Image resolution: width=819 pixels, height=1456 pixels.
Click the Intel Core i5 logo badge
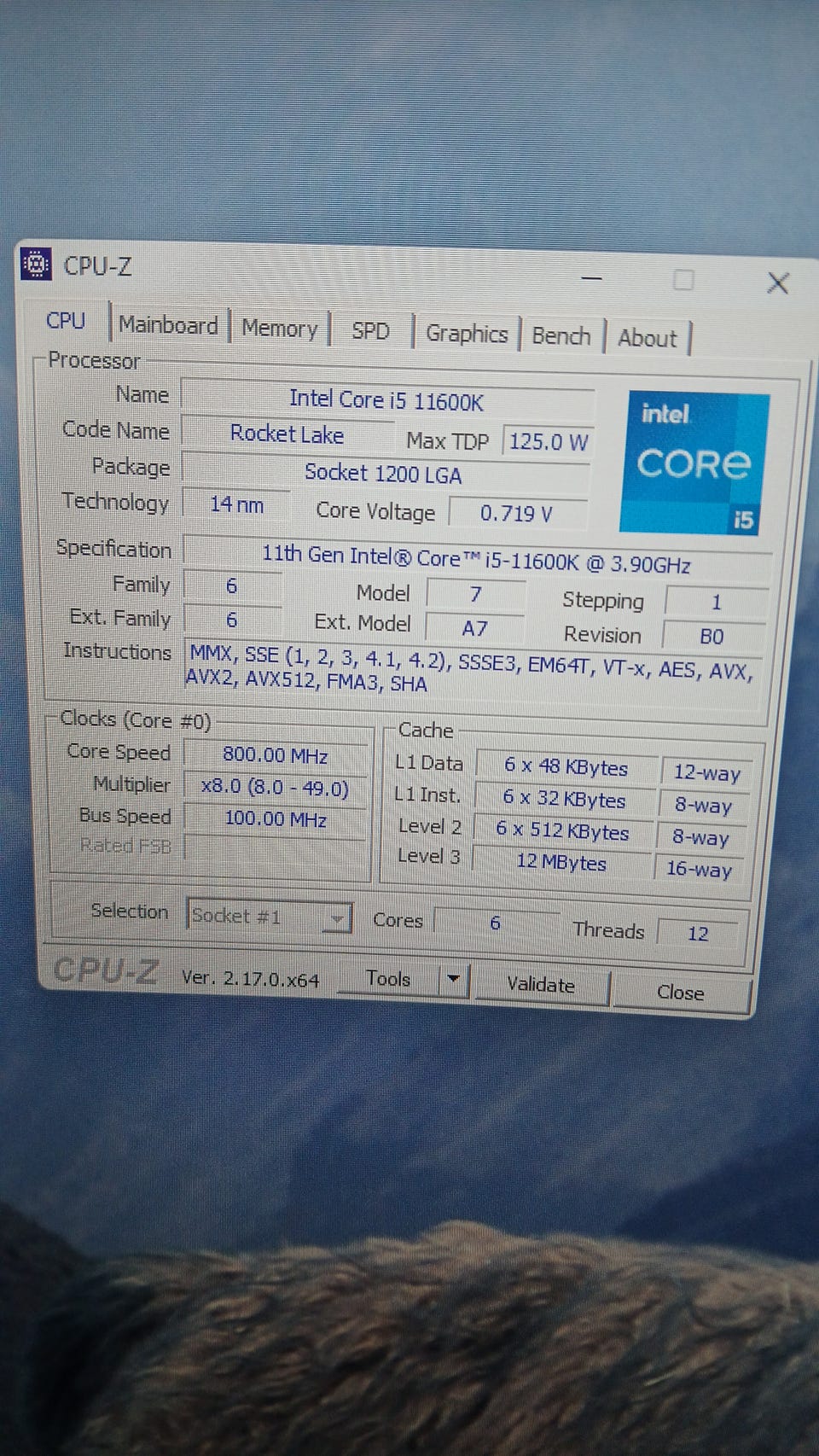tap(694, 462)
